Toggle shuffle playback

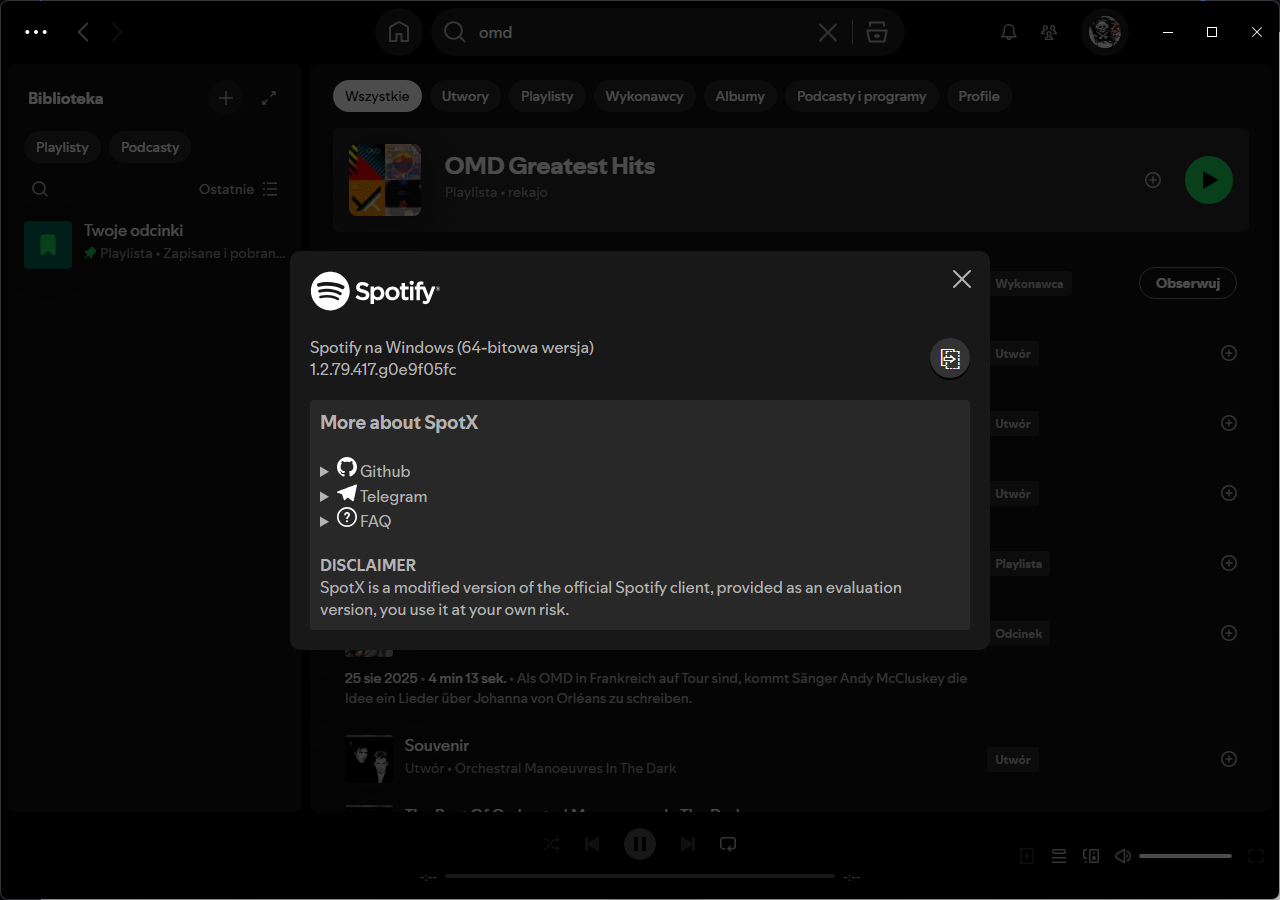point(552,844)
